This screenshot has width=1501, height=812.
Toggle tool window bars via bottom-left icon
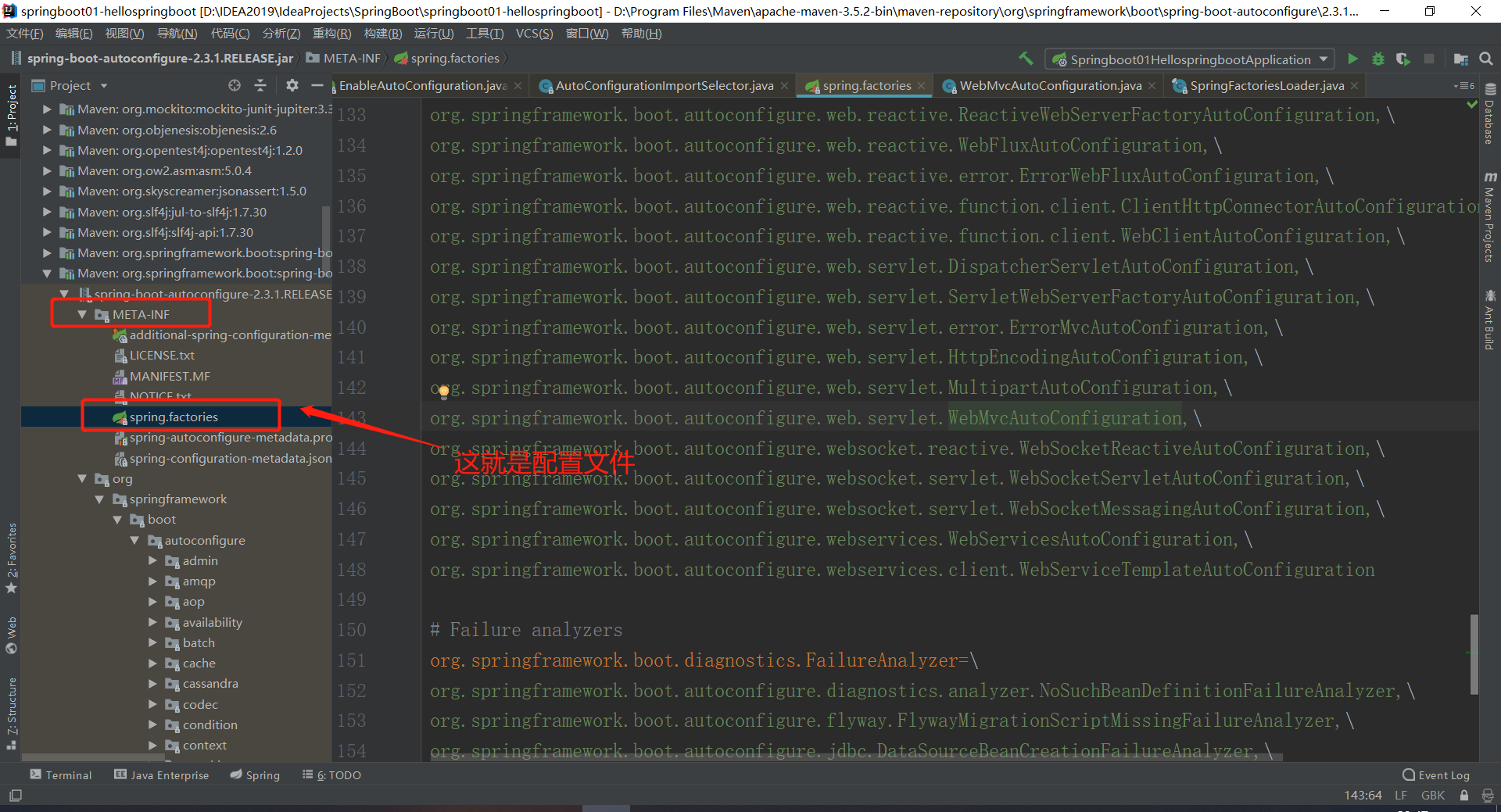coord(16,796)
